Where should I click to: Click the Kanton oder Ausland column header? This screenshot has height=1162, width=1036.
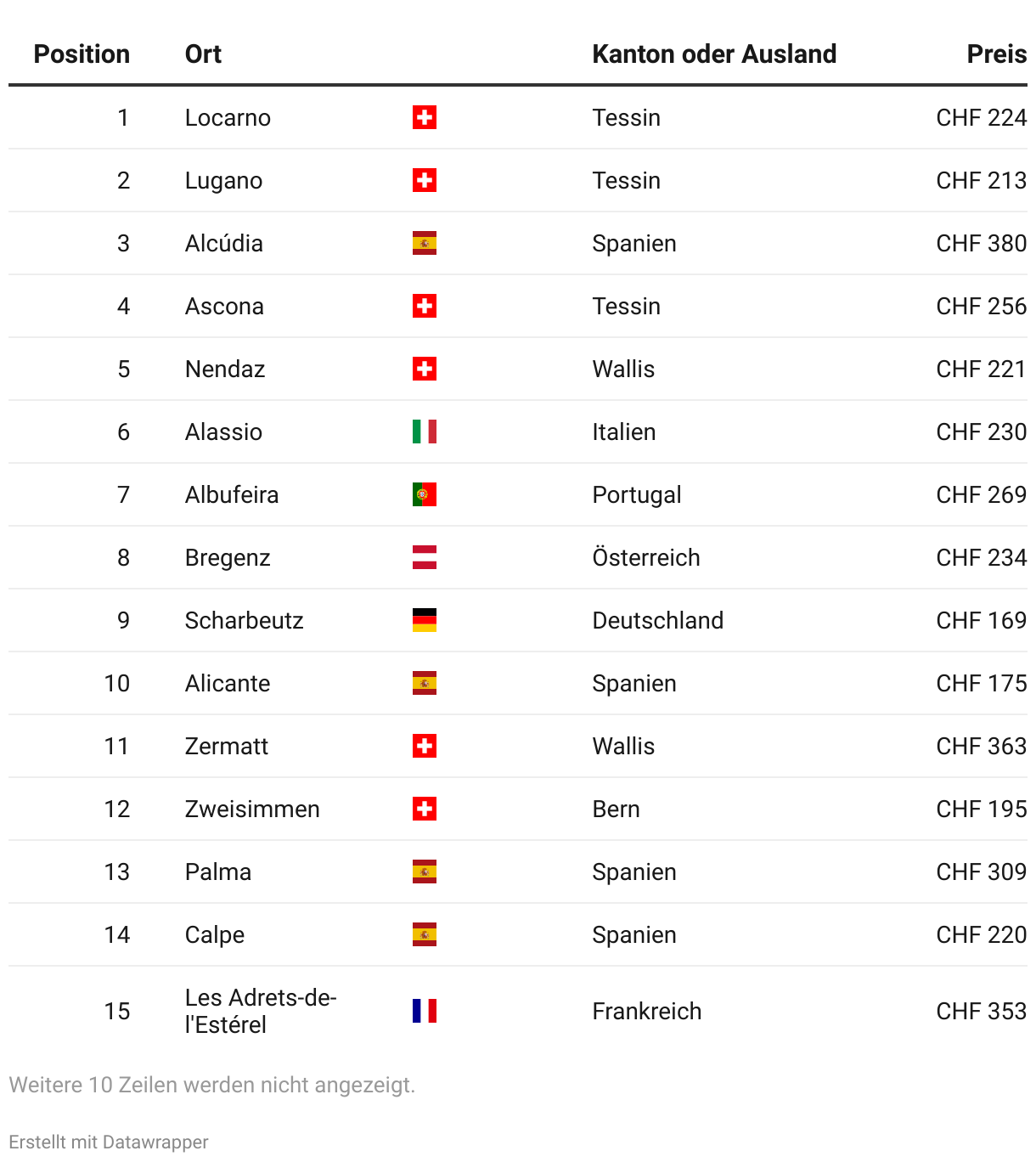[x=714, y=54]
